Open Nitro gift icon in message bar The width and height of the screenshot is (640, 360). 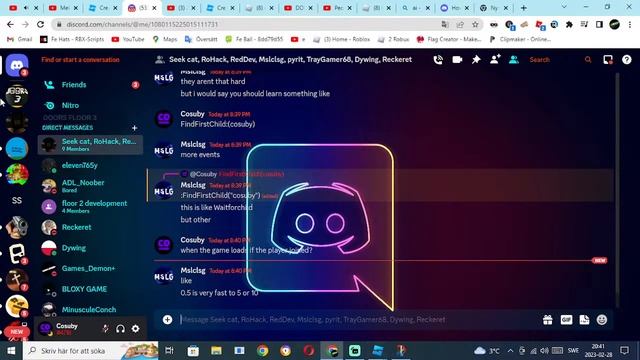click(x=548, y=320)
